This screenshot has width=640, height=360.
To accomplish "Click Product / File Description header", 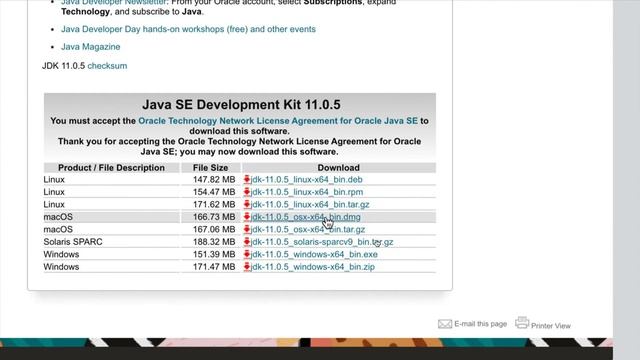I will pyautogui.click(x=111, y=168).
